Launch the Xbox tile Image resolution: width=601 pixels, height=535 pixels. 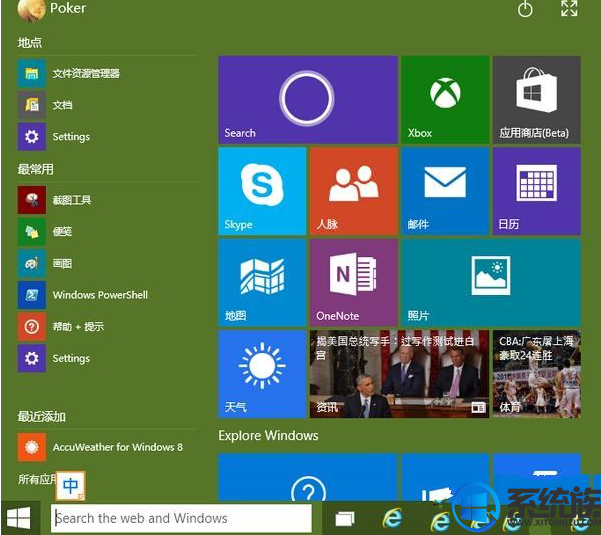445,100
